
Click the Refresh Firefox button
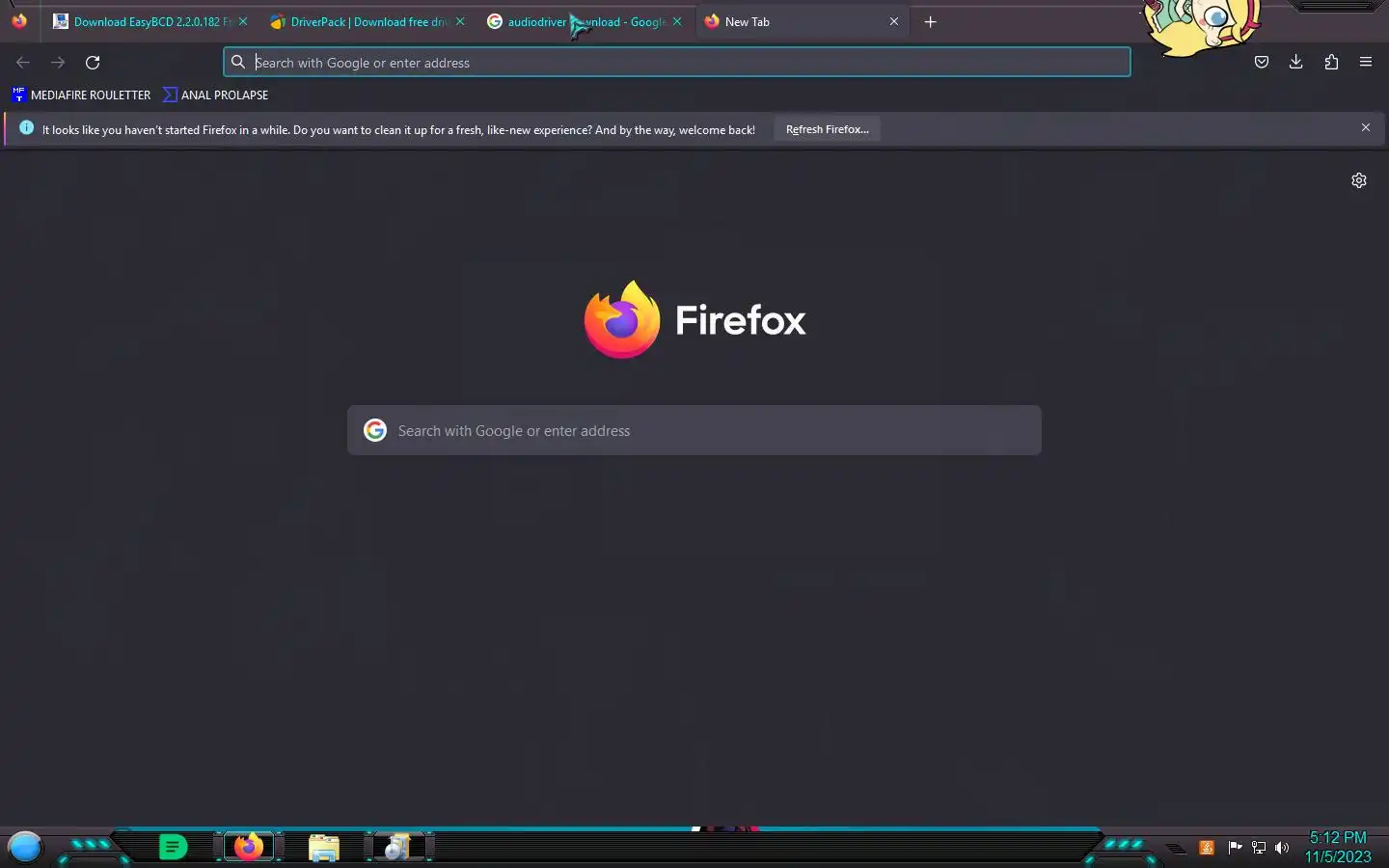tap(827, 129)
